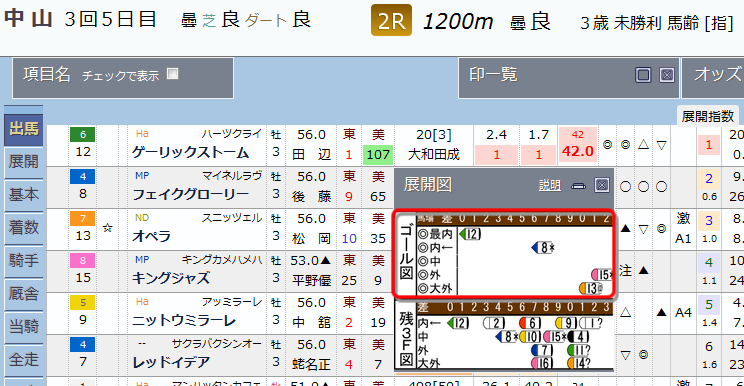Switch to the 騎手 side tab
Screen dimensions: 744x386
click(x=24, y=260)
